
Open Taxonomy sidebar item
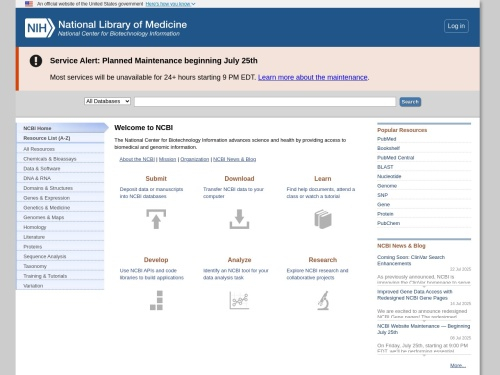[60, 266]
